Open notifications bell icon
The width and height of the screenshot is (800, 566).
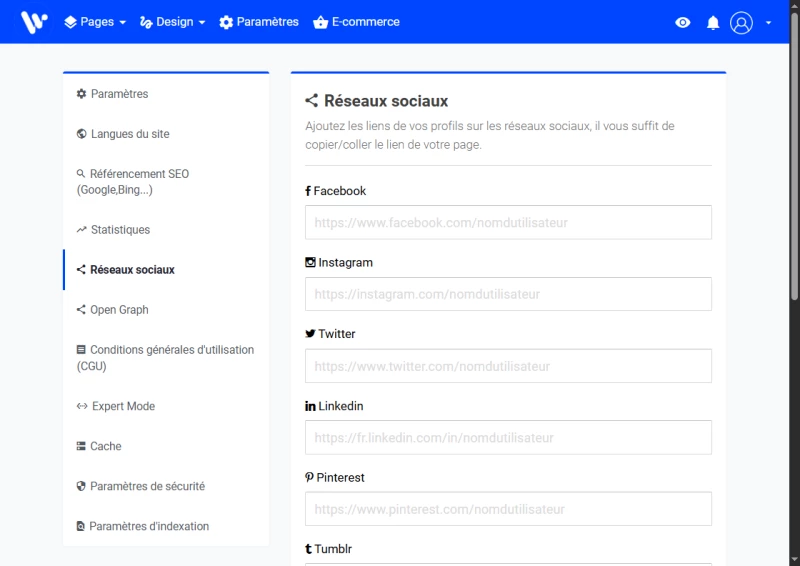point(713,22)
